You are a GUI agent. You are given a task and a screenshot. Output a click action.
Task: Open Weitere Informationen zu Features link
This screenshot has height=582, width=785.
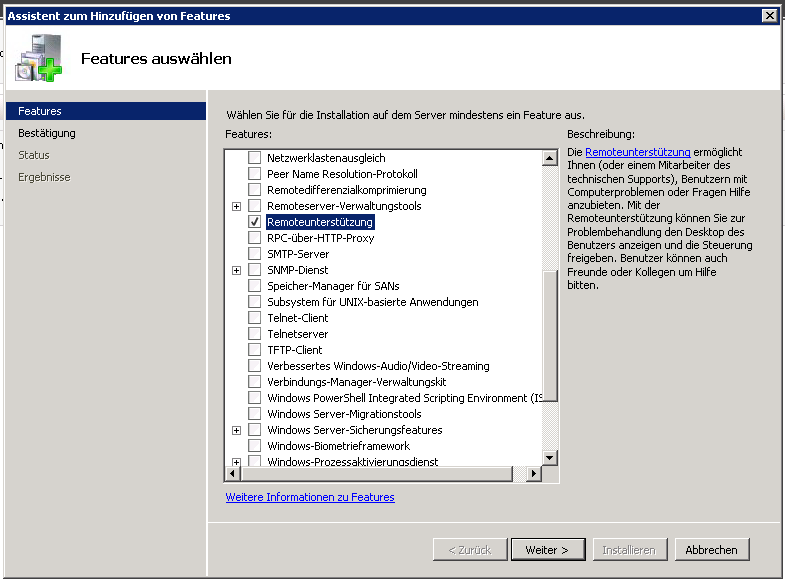point(310,497)
